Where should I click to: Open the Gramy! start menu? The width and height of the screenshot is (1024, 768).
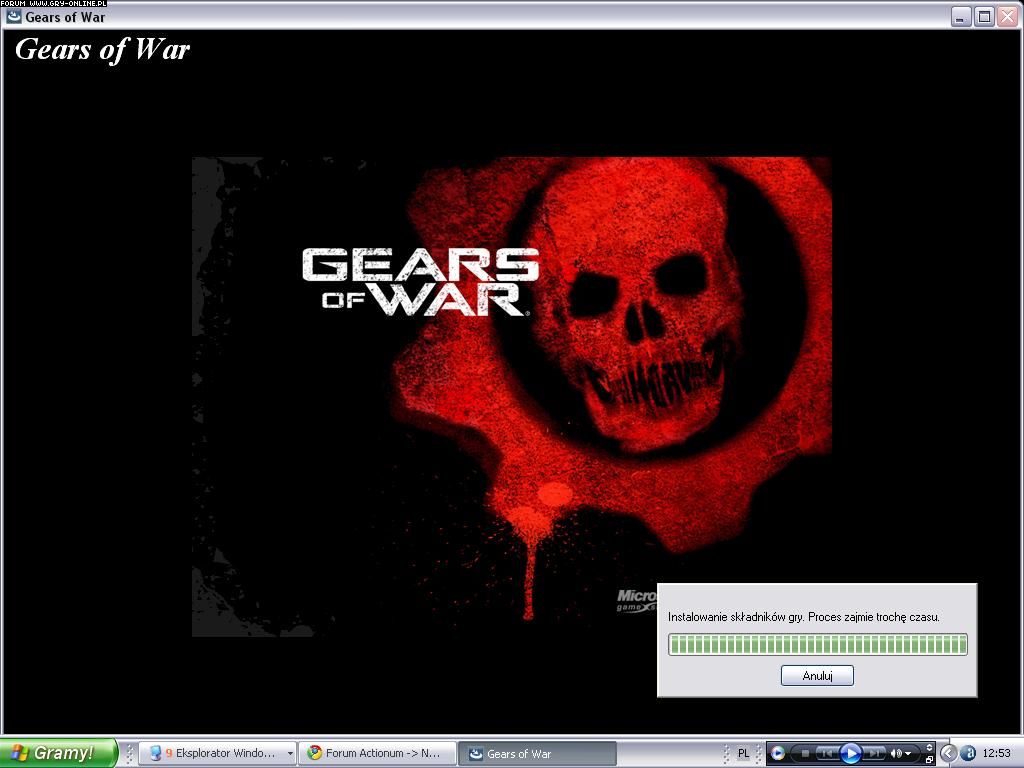coord(58,753)
